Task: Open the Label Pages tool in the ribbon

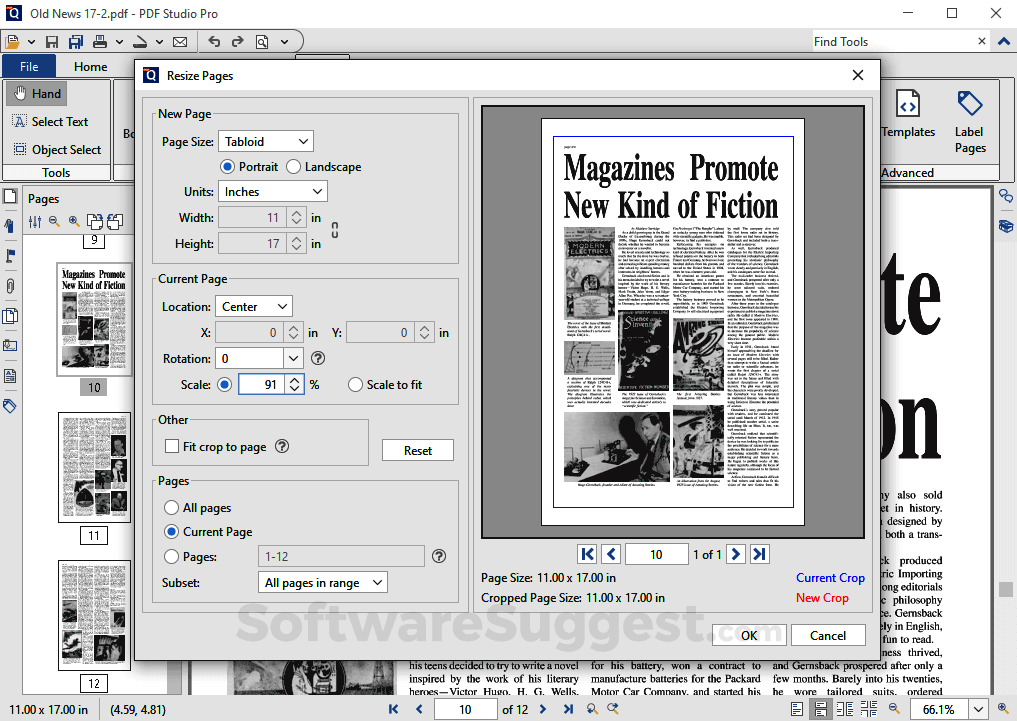Action: click(969, 120)
